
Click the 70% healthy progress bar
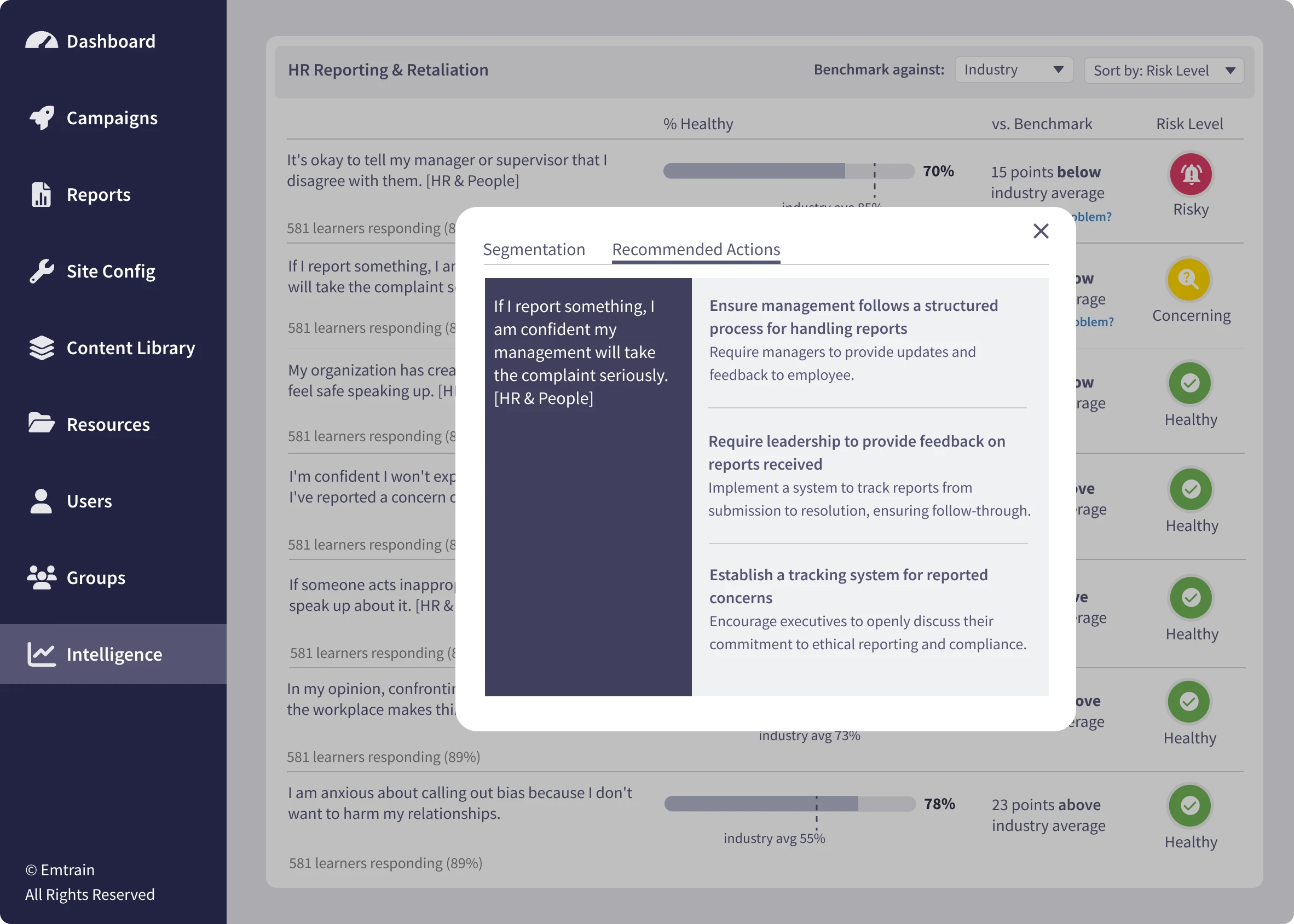coord(788,171)
